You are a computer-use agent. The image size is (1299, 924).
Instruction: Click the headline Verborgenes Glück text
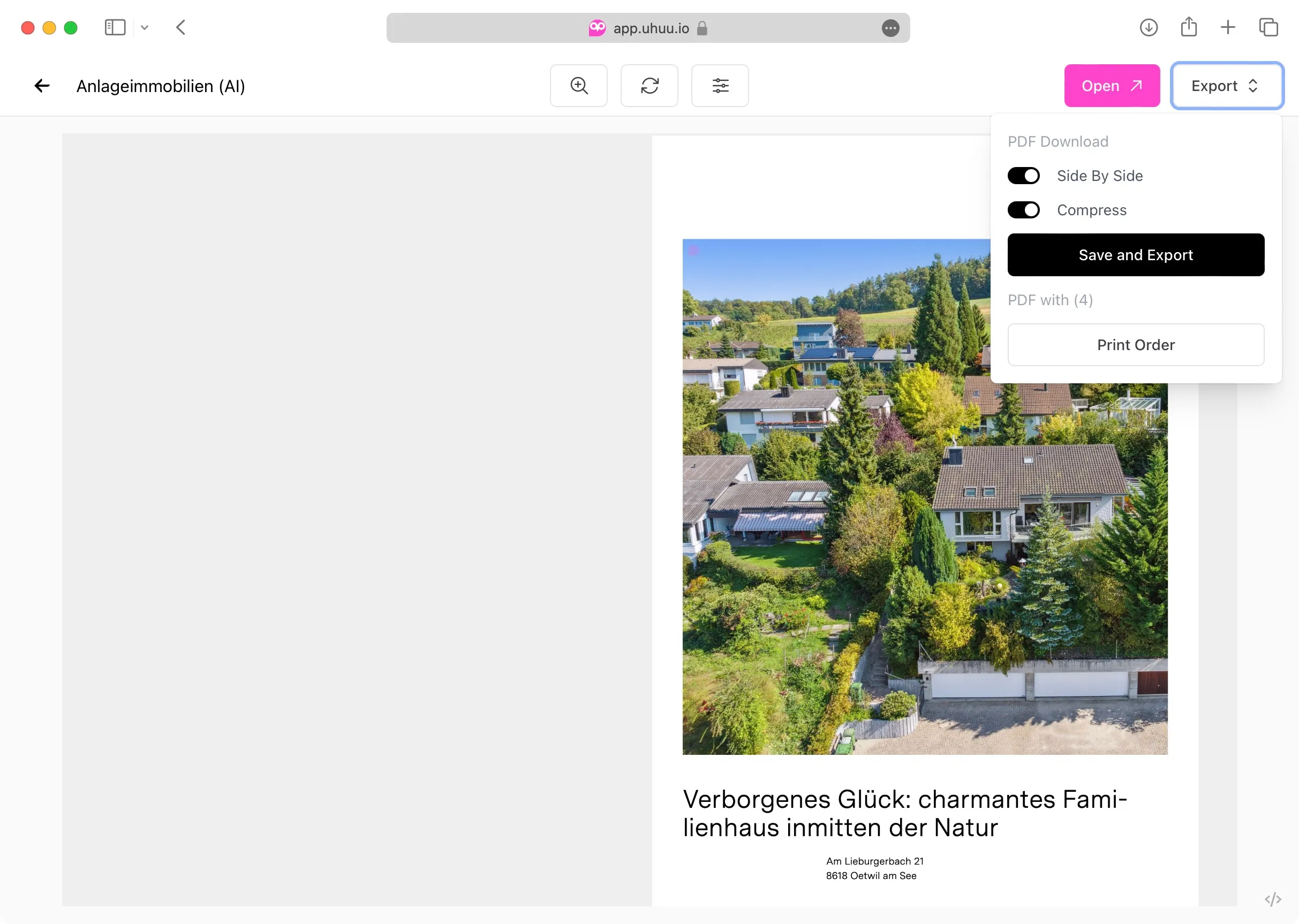pyautogui.click(x=905, y=813)
